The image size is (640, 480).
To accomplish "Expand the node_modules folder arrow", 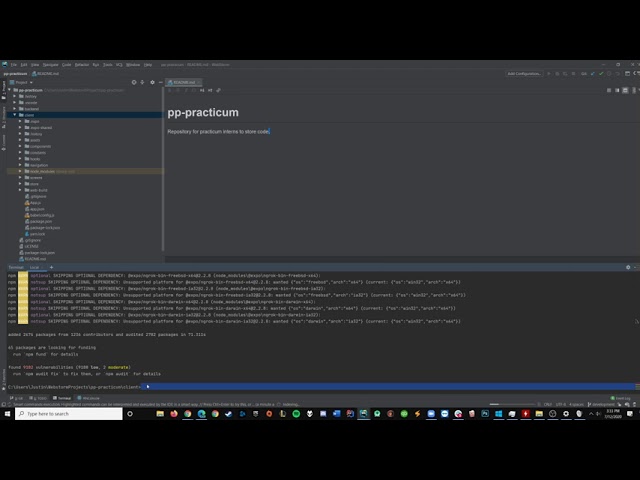I will (x=20, y=171).
